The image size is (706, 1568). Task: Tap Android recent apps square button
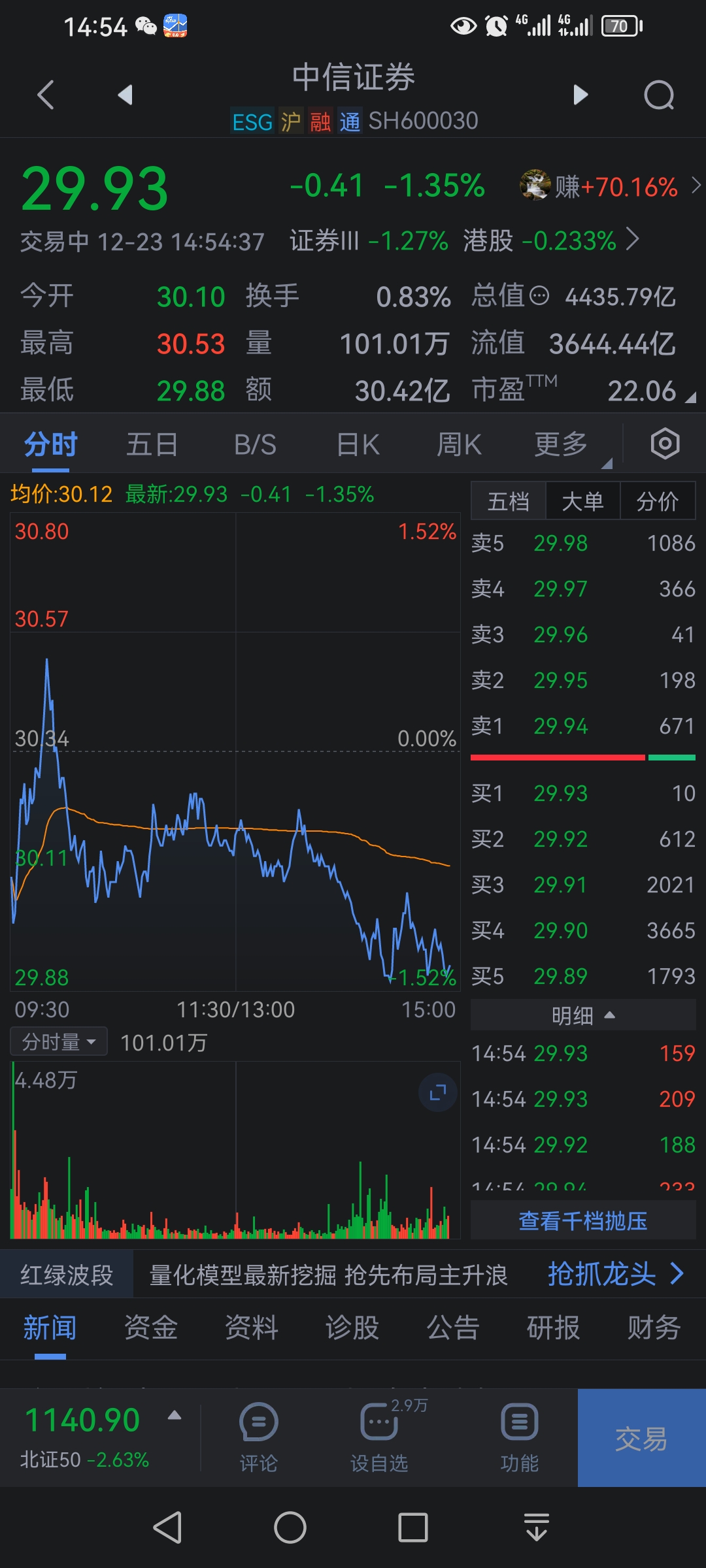coord(413,1527)
